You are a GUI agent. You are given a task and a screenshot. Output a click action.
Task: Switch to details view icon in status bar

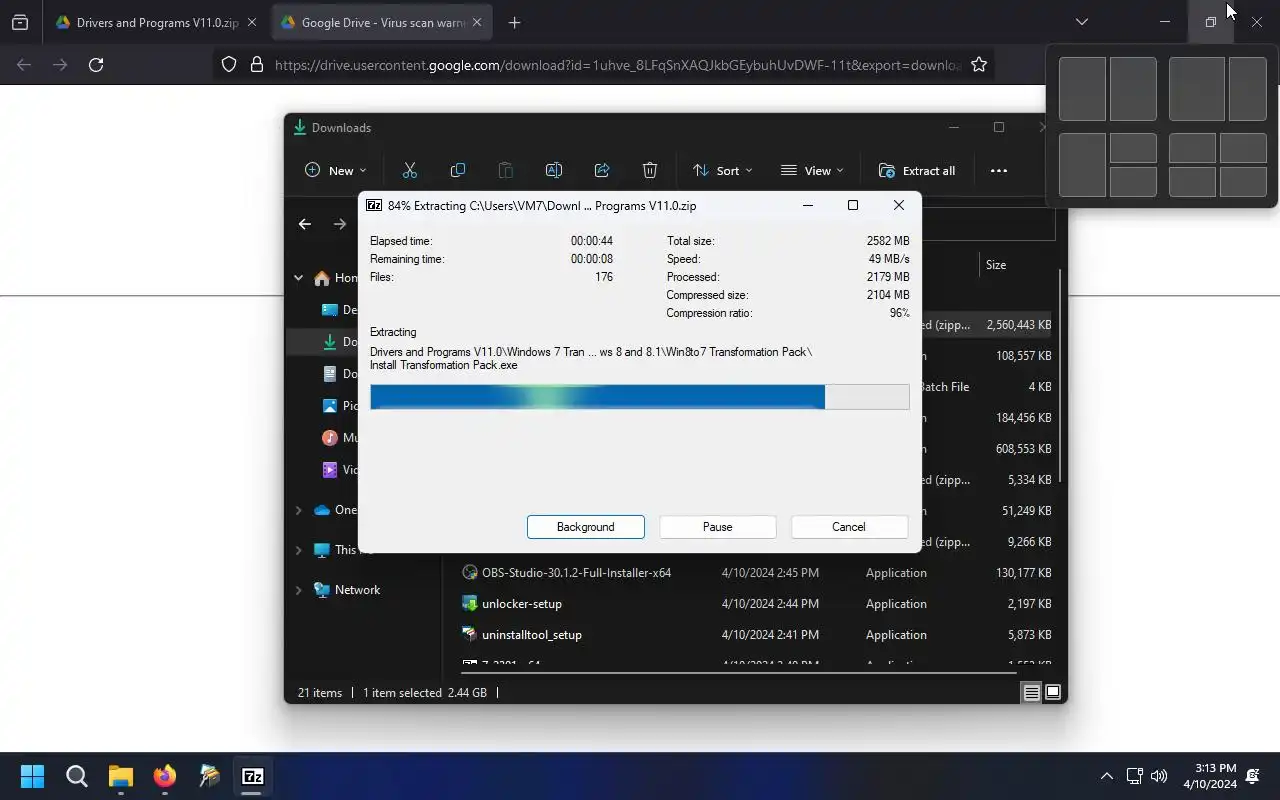point(1031,692)
